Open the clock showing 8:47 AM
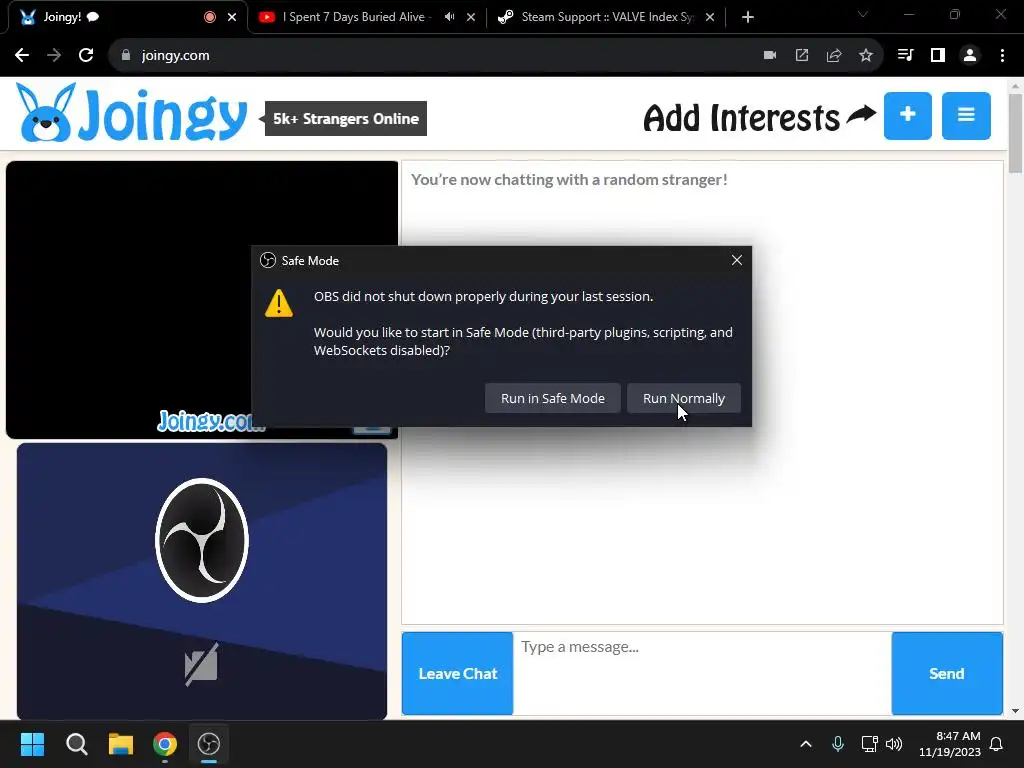This screenshot has height=768, width=1024. tap(950, 744)
